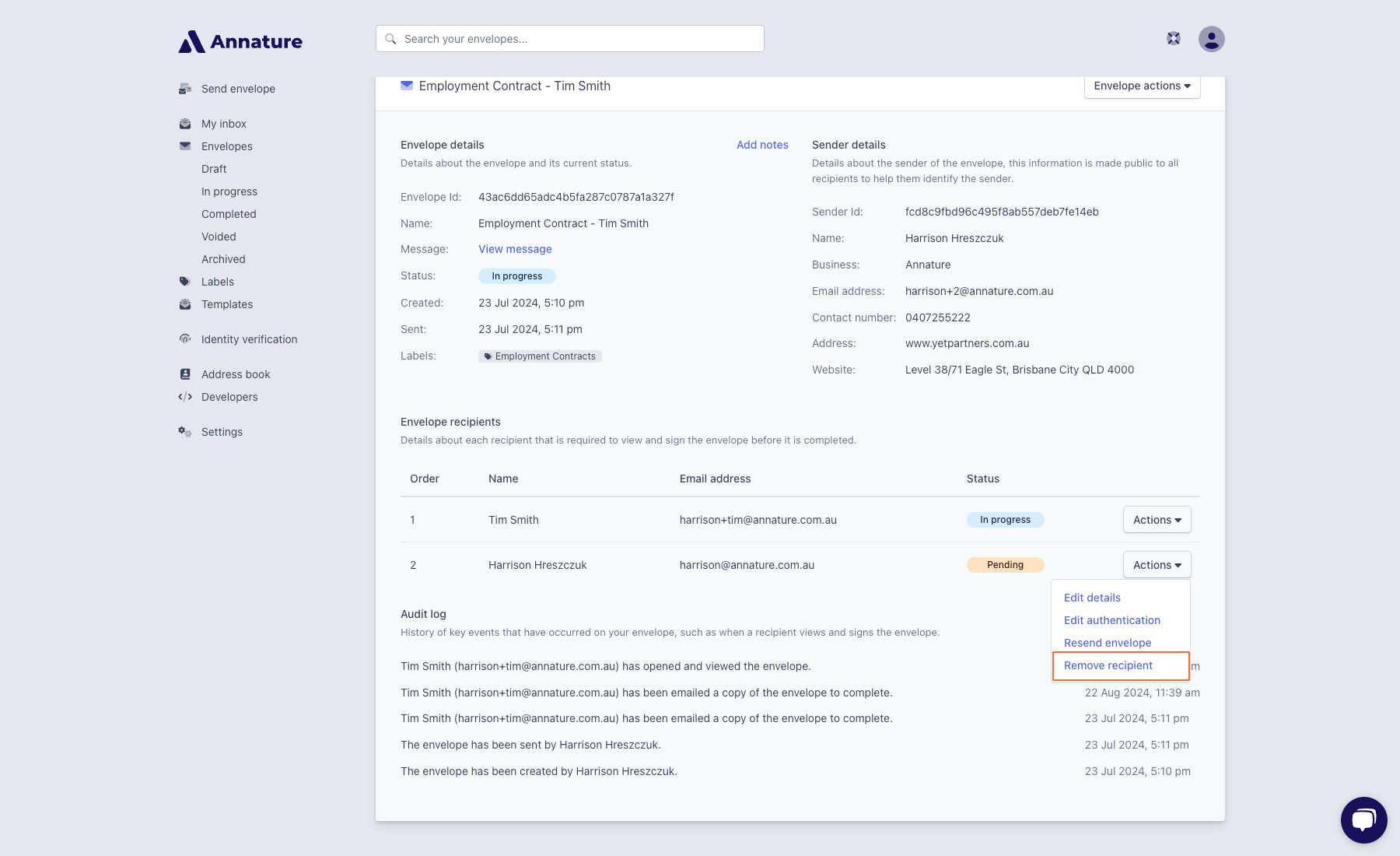Open the user profile avatar
The width and height of the screenshot is (1400, 856).
coord(1211,39)
